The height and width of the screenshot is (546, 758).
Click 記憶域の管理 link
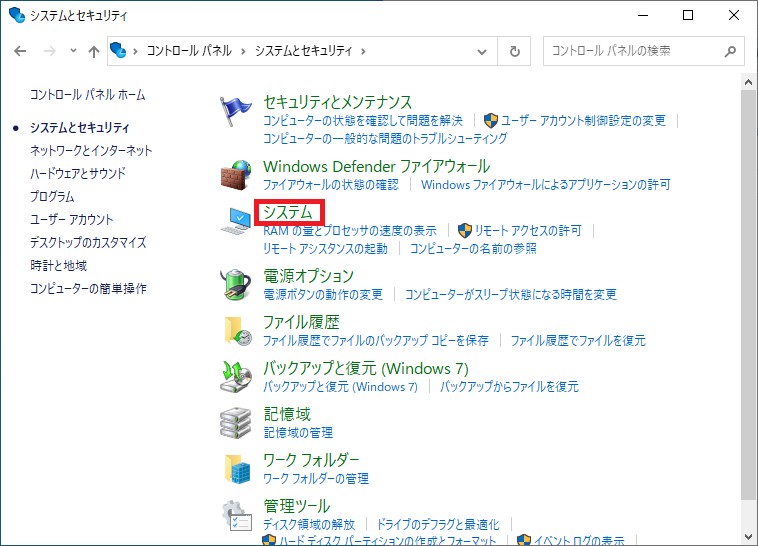coord(298,432)
